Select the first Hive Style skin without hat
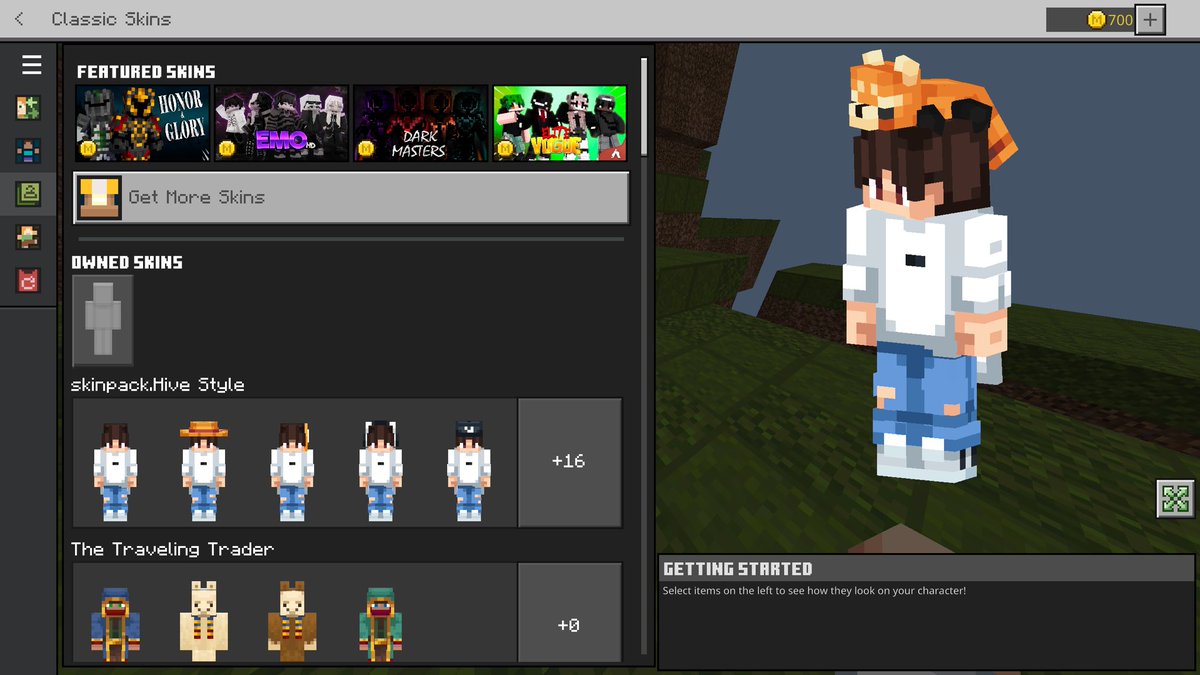The height and width of the screenshot is (675, 1200). coord(115,470)
